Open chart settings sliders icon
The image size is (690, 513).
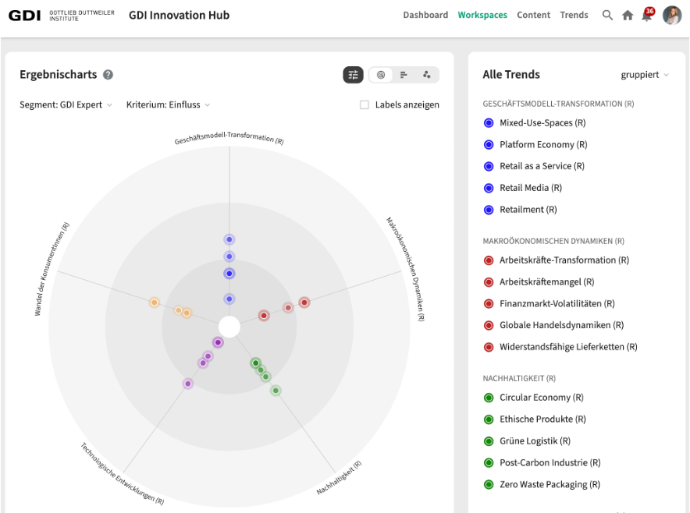click(x=353, y=75)
